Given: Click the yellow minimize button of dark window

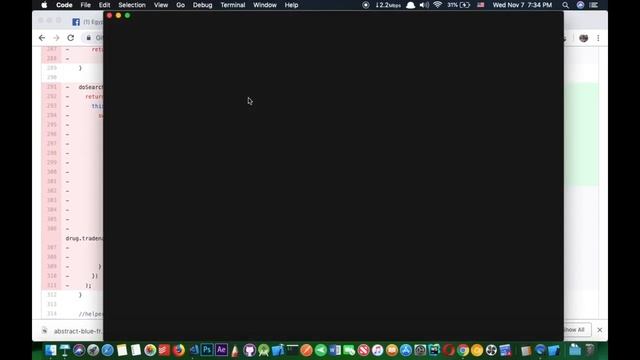Looking at the screenshot, I should tap(118, 16).
